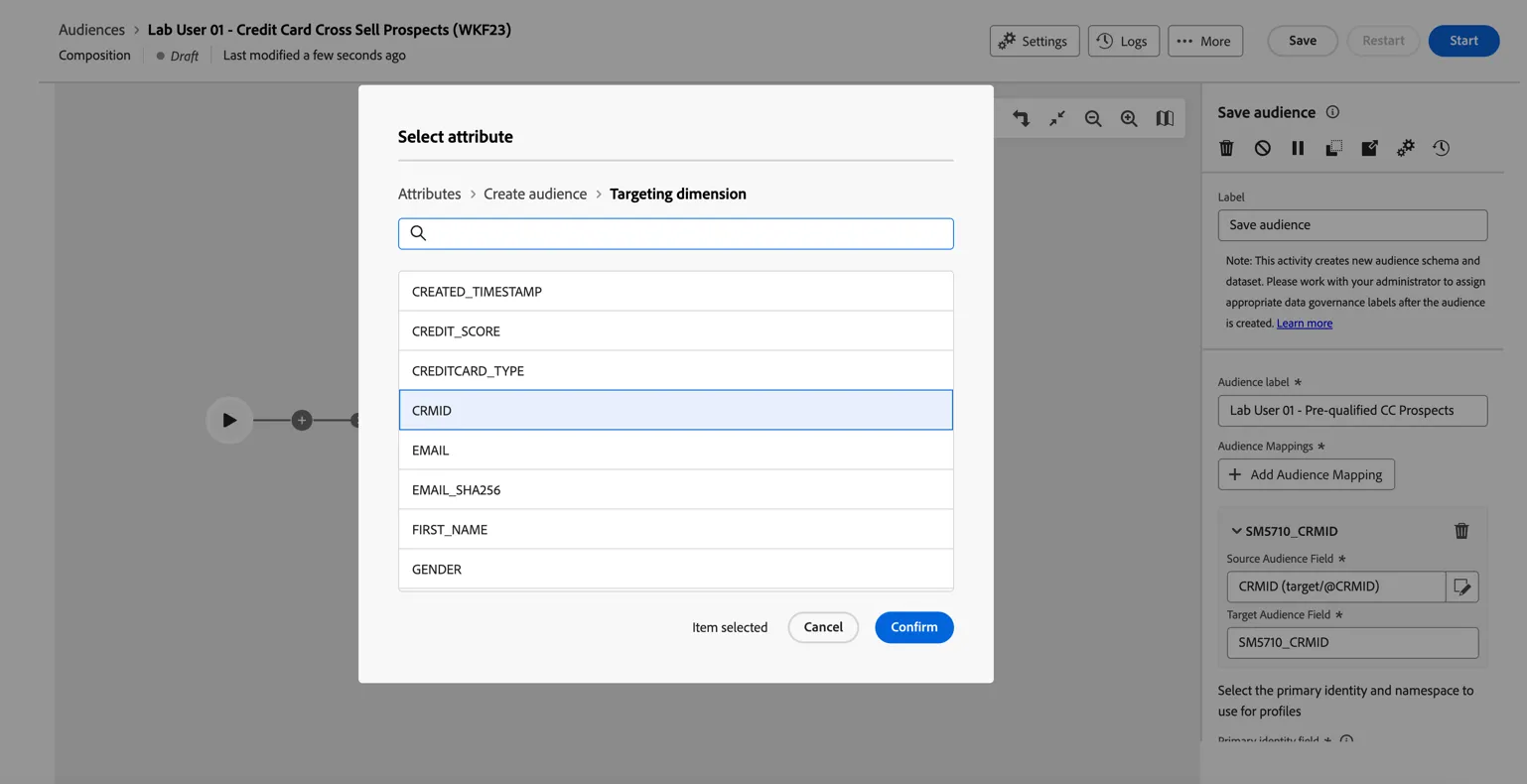Click the execution options gears icon in Save audience panel
Image resolution: width=1527 pixels, height=784 pixels.
click(x=1405, y=148)
